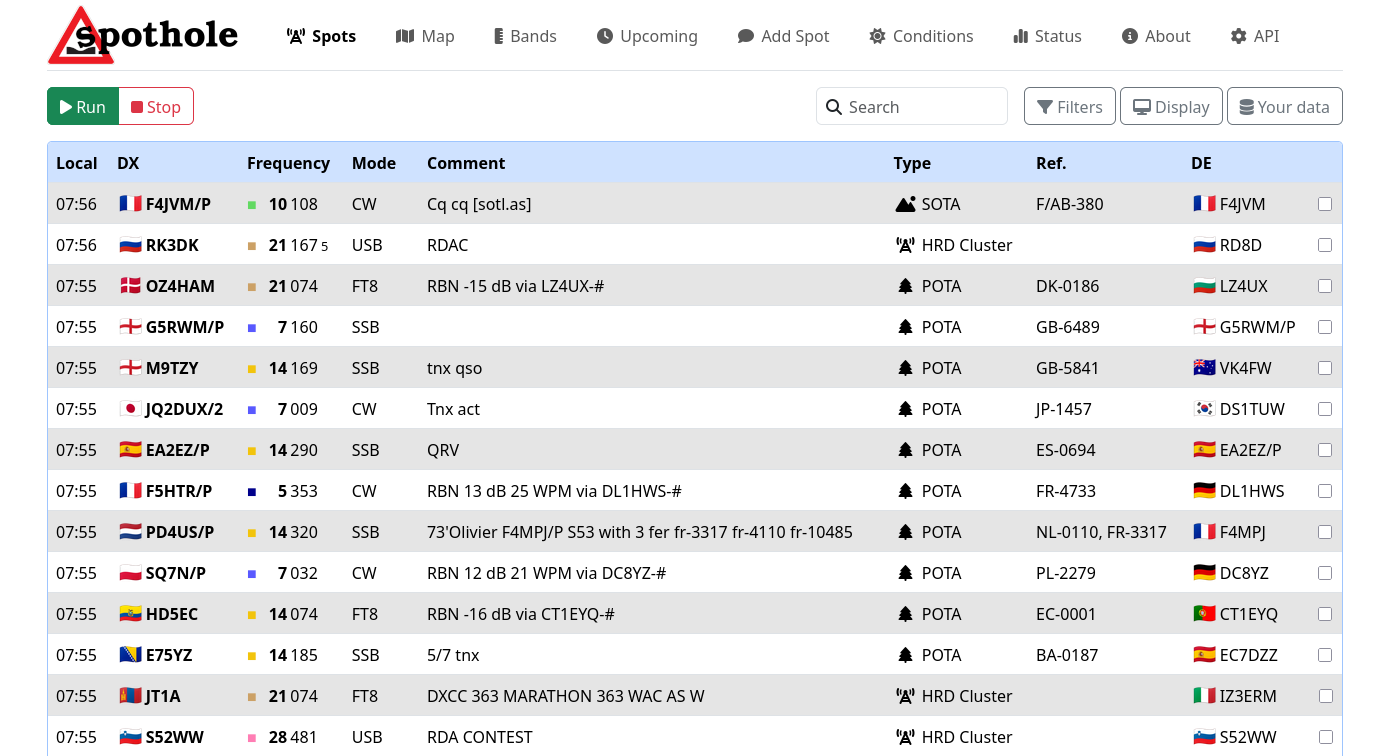Open the Add Spot tab
1396x756 pixels.
click(784, 36)
